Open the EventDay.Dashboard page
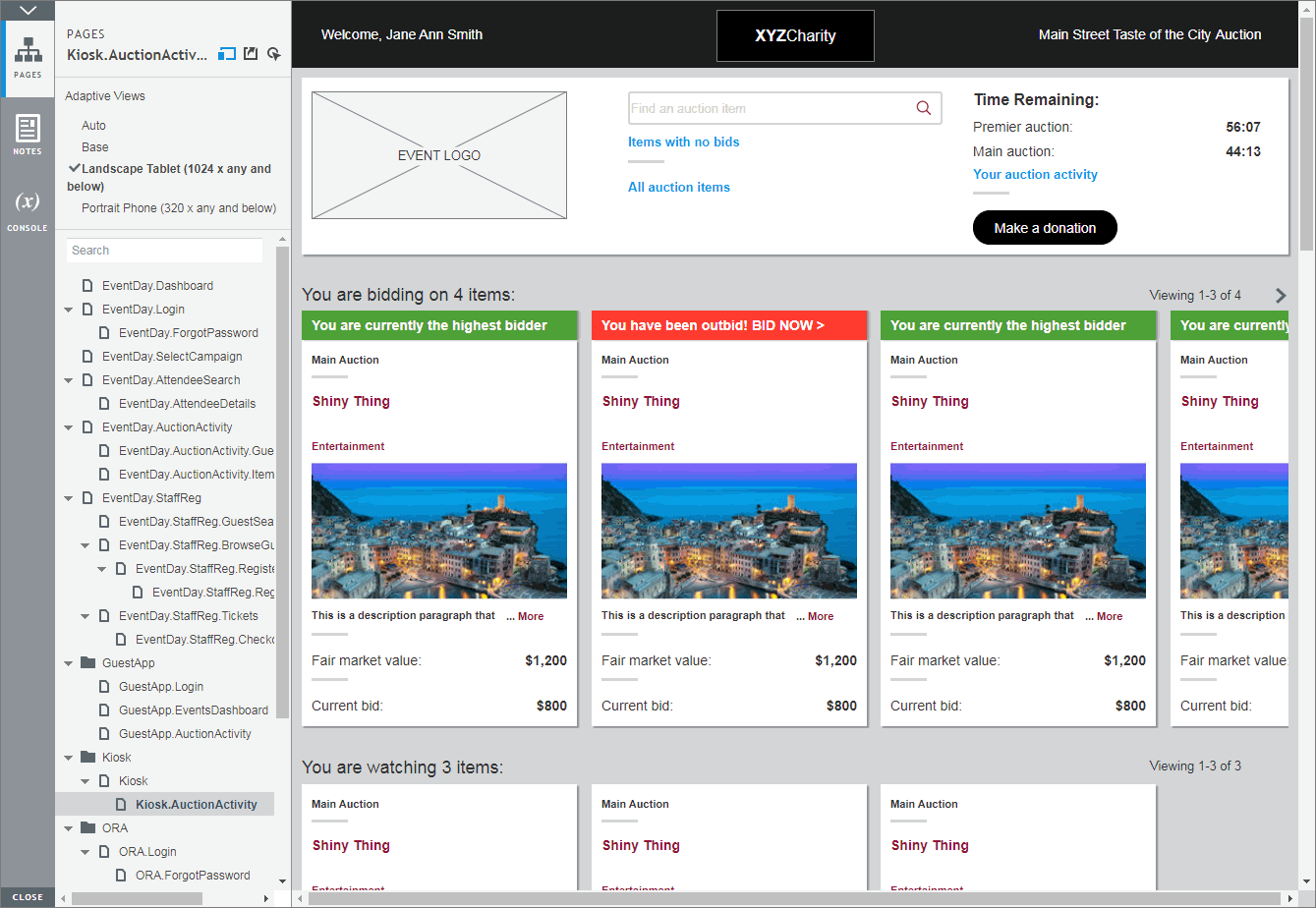The height and width of the screenshot is (908, 1316). pyautogui.click(x=157, y=286)
